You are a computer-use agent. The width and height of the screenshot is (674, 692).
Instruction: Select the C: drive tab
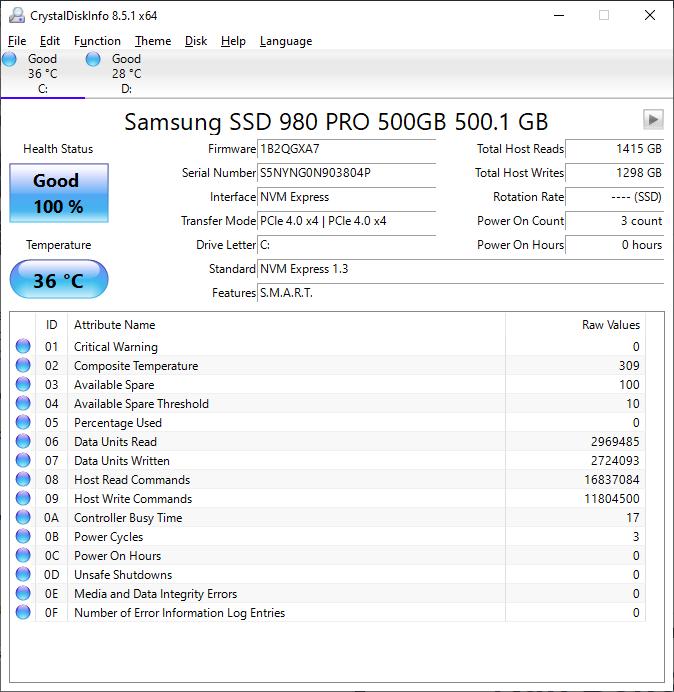tap(42, 74)
